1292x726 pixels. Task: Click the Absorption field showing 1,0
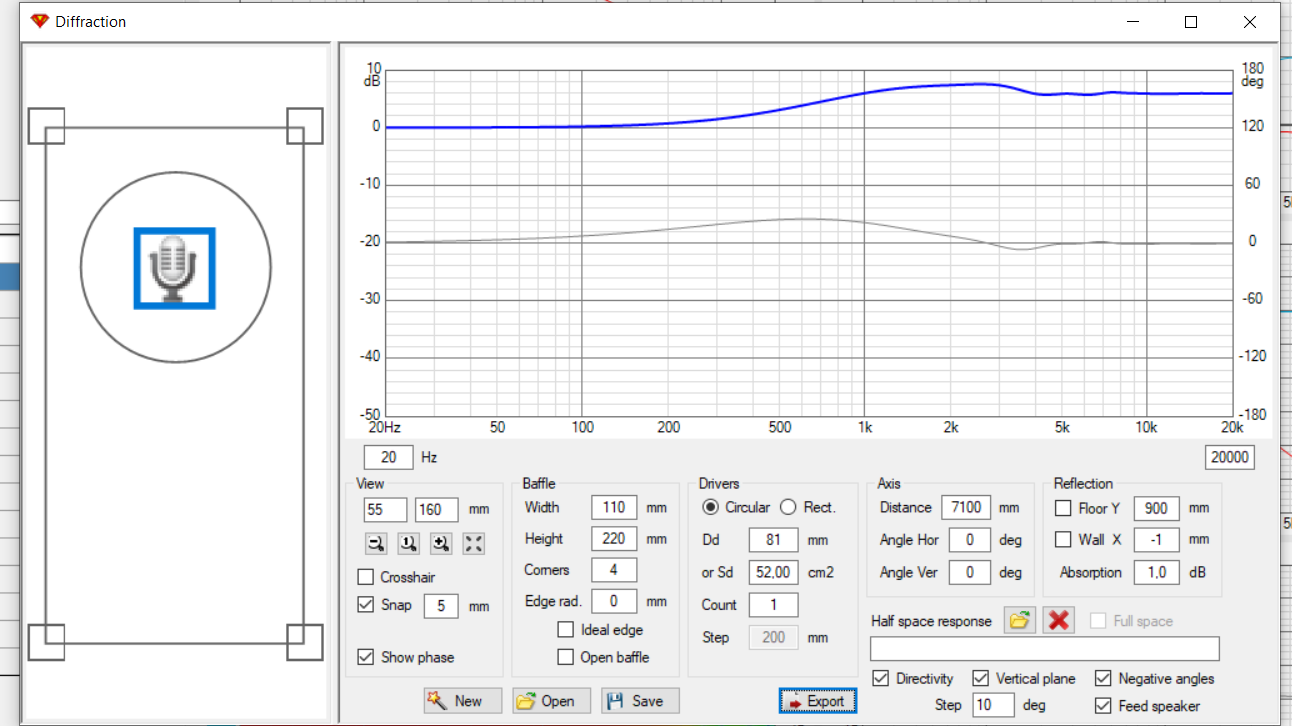[1157, 572]
